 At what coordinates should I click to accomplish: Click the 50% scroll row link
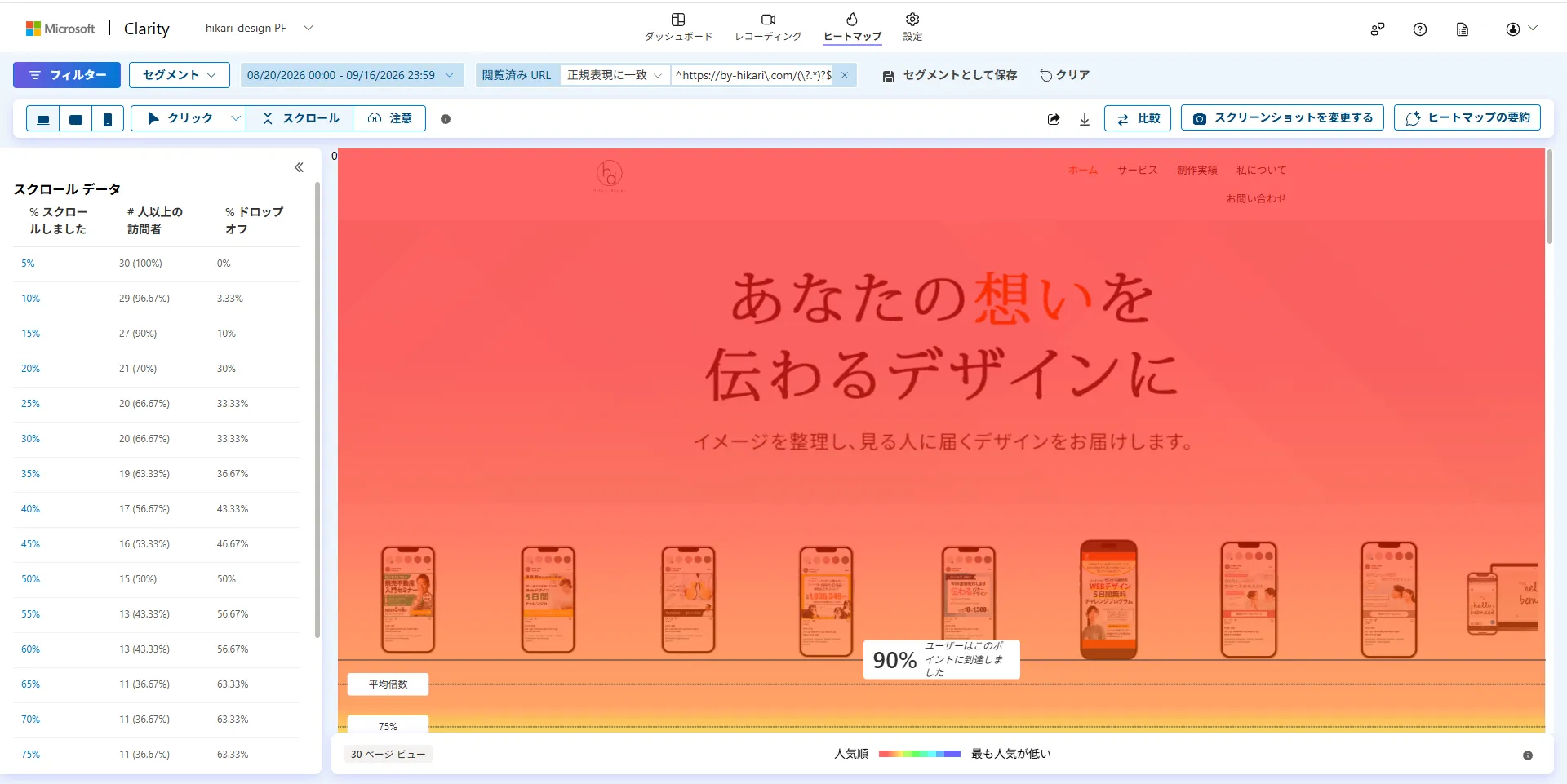tap(30, 579)
